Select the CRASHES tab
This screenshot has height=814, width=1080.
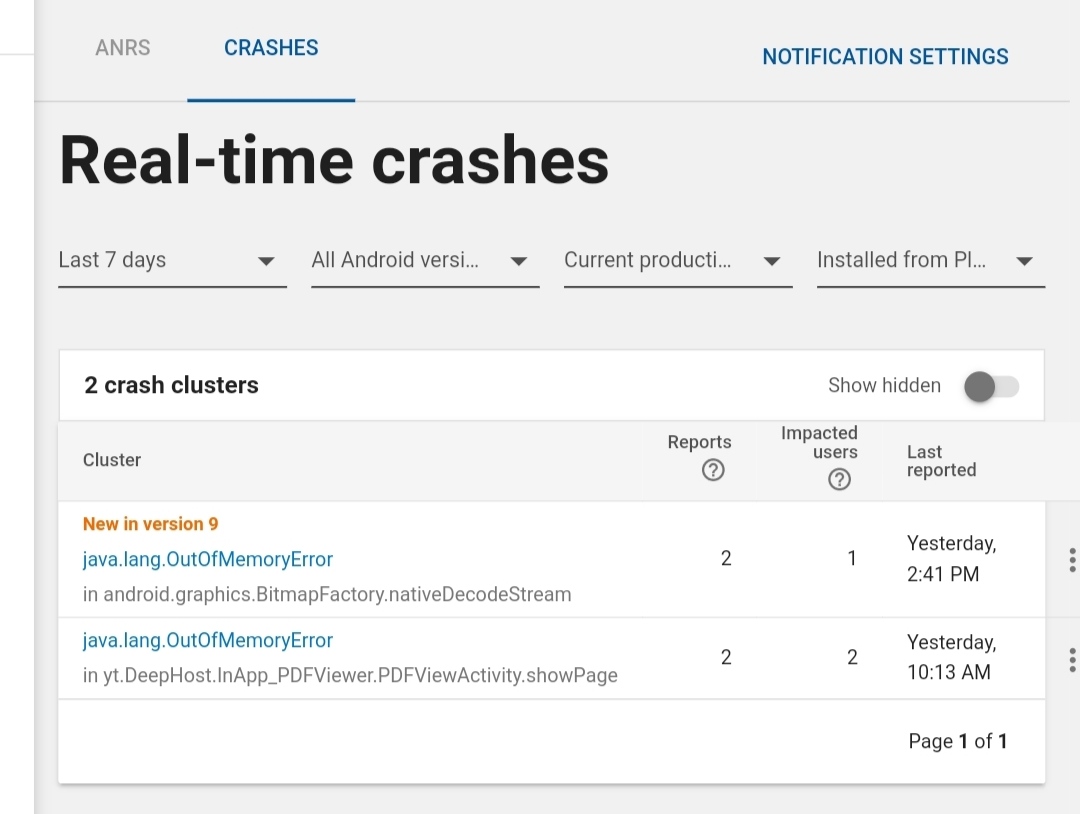271,48
